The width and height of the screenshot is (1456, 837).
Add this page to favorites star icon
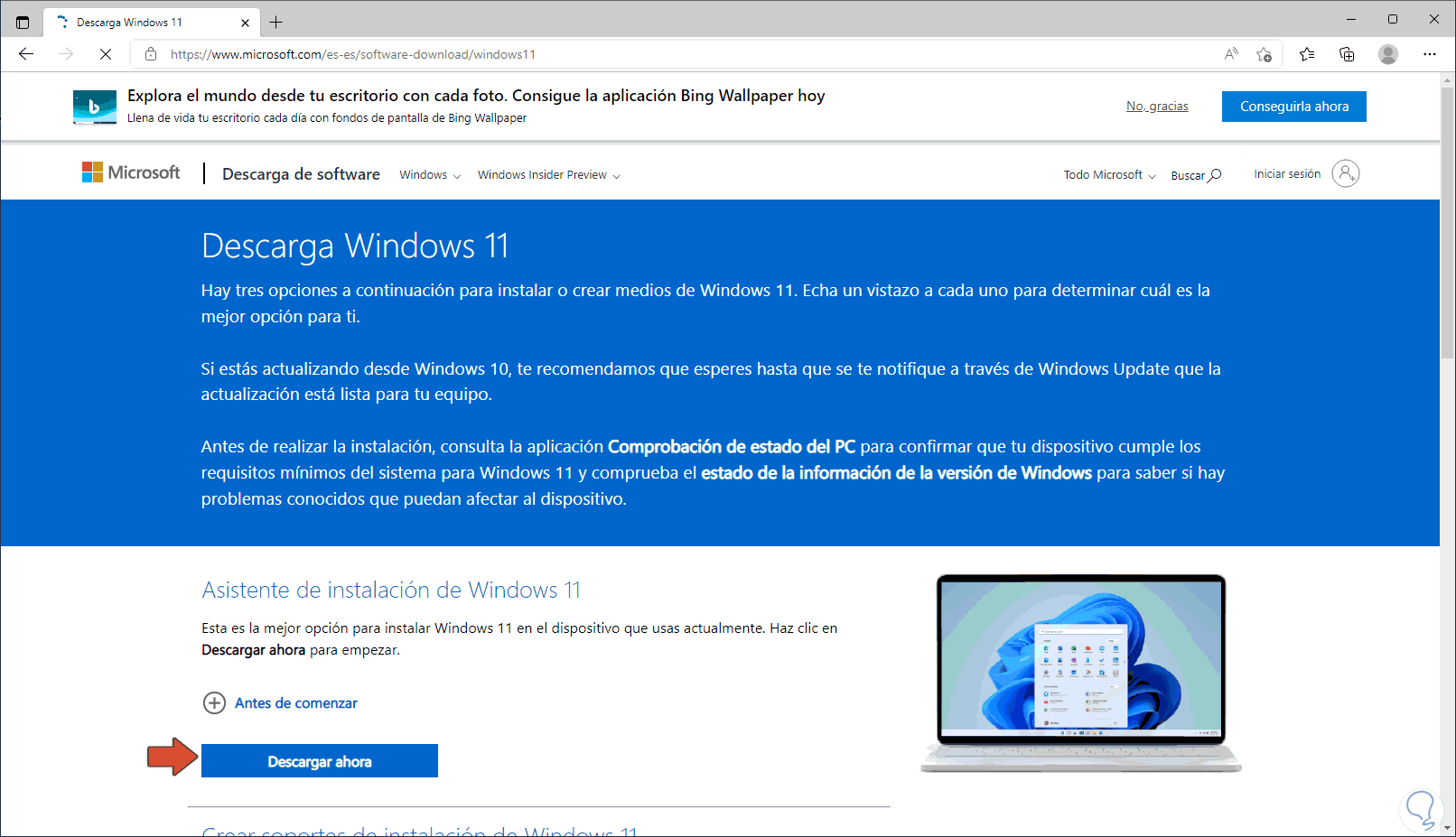click(1265, 54)
